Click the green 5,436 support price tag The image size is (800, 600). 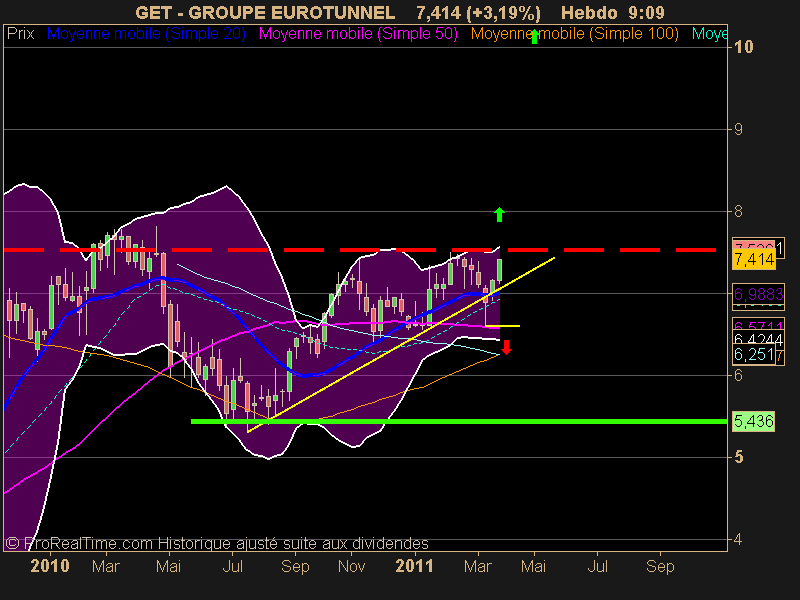(x=754, y=421)
